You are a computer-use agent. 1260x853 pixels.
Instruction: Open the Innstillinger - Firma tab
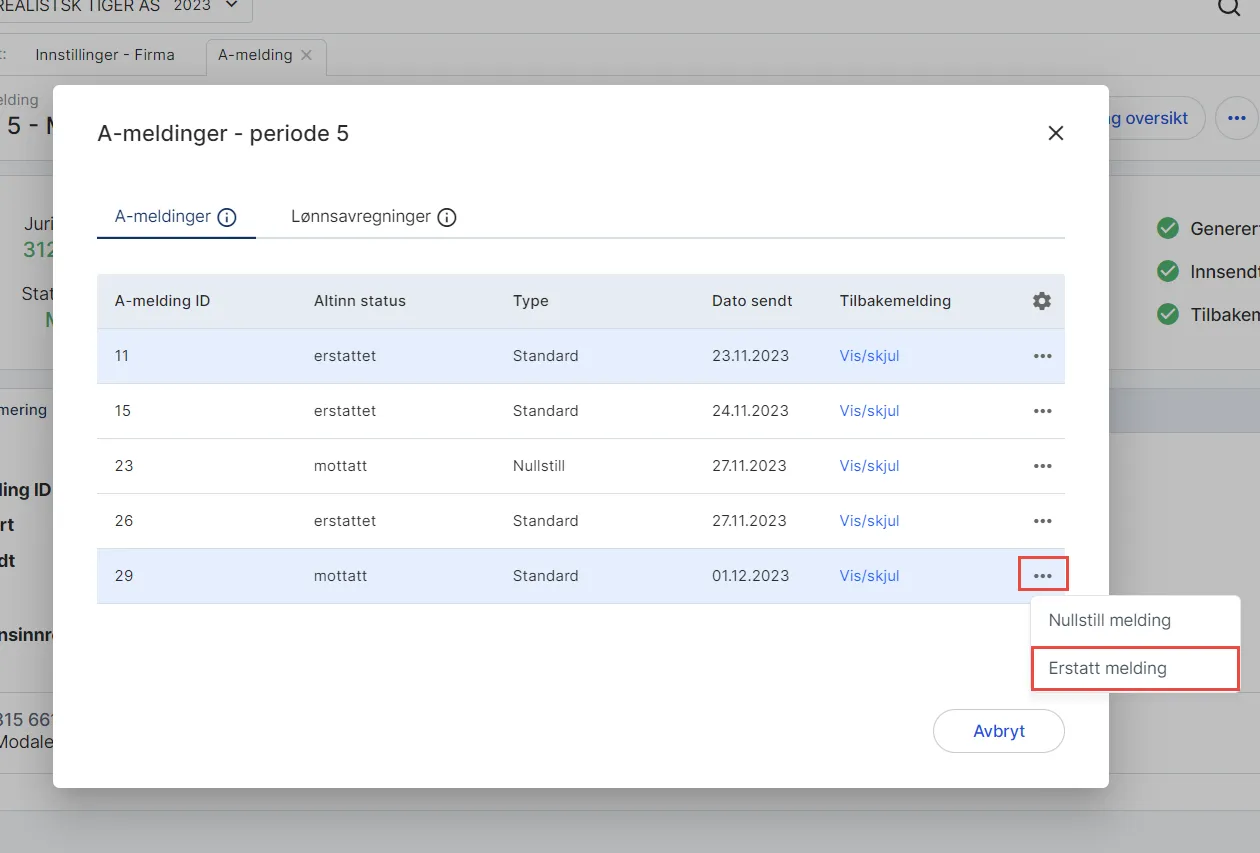[105, 55]
